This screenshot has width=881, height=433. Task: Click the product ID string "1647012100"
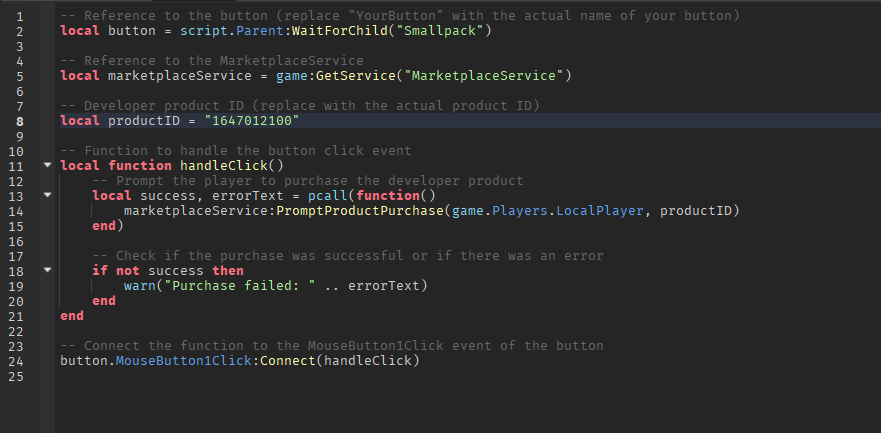252,121
